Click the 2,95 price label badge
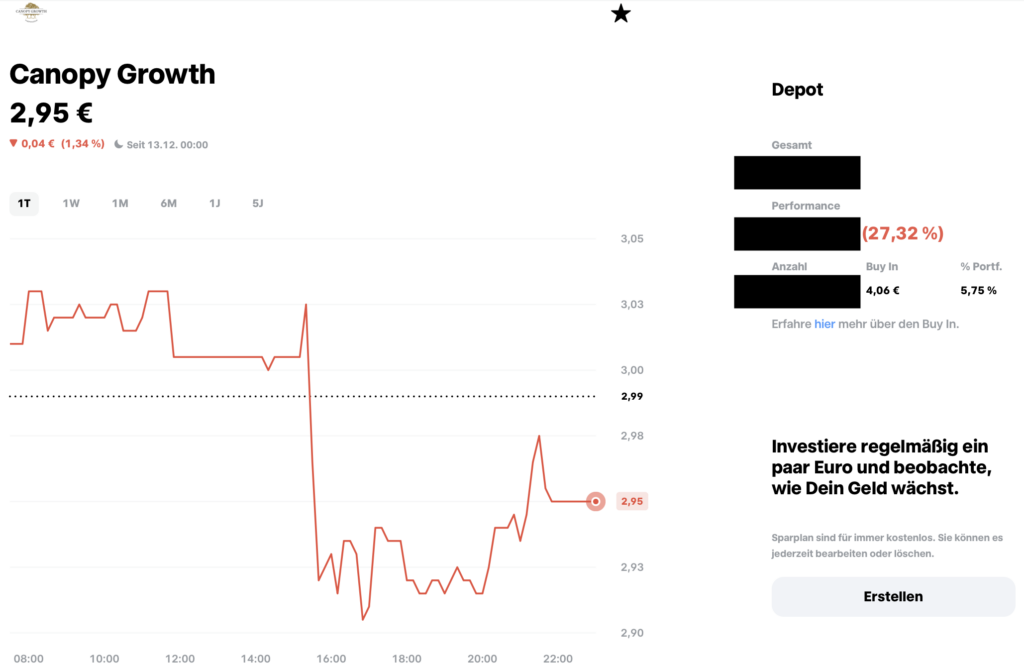This screenshot has width=1024, height=668. point(632,501)
